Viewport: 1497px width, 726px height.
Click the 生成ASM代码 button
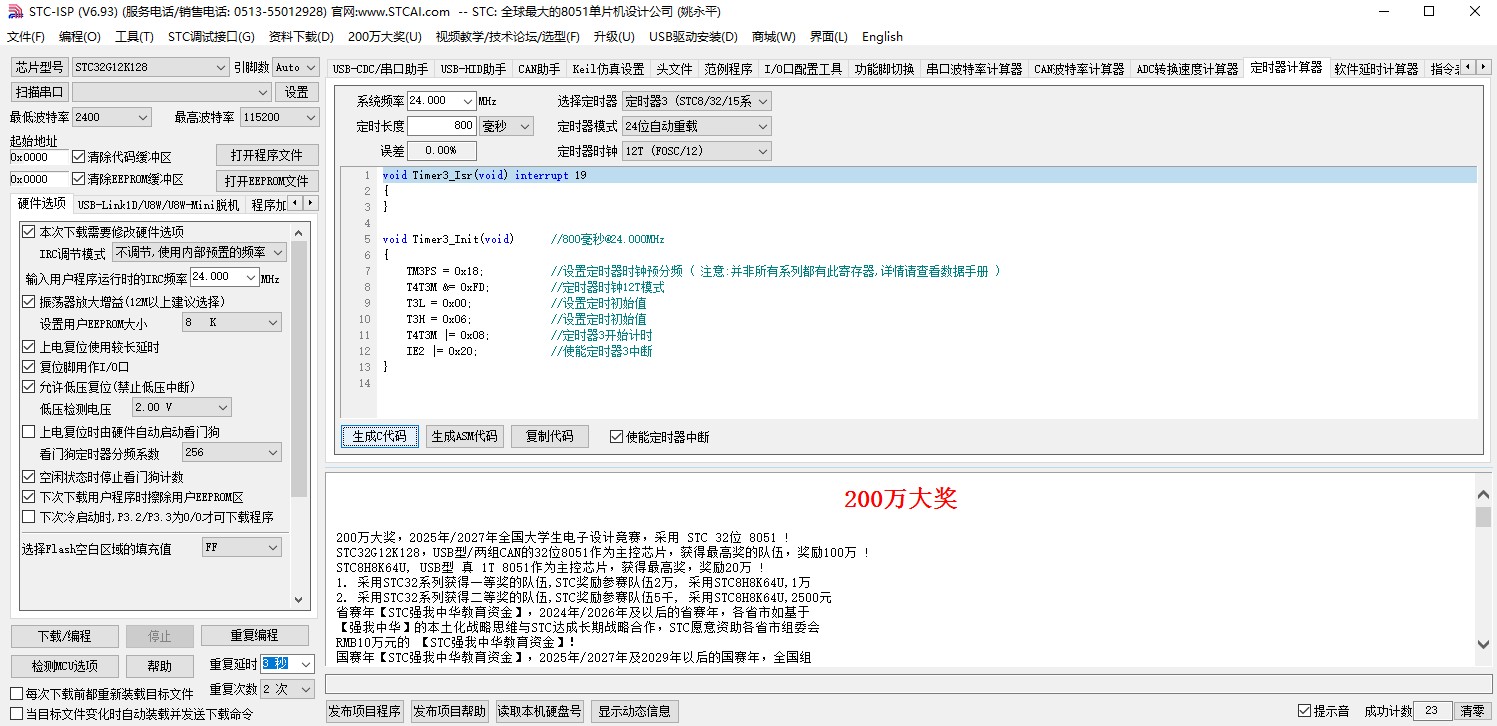(x=464, y=436)
